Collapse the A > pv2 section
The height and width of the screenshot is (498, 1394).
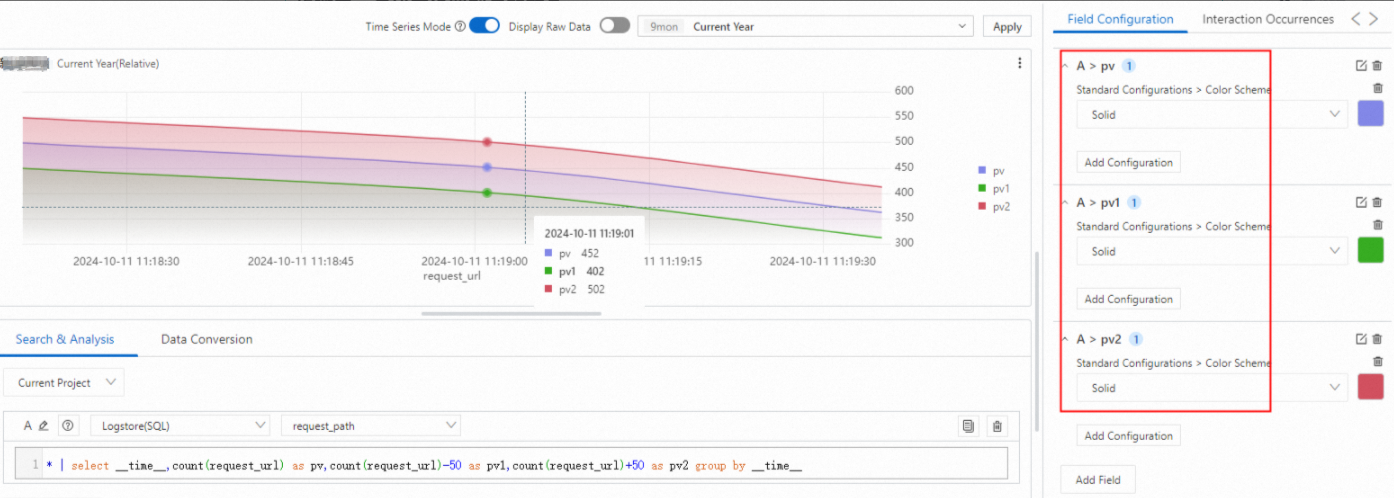point(1064,339)
